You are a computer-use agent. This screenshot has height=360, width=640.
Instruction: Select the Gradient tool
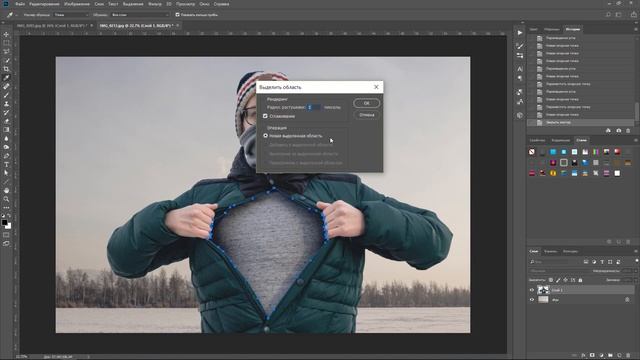coord(6,130)
